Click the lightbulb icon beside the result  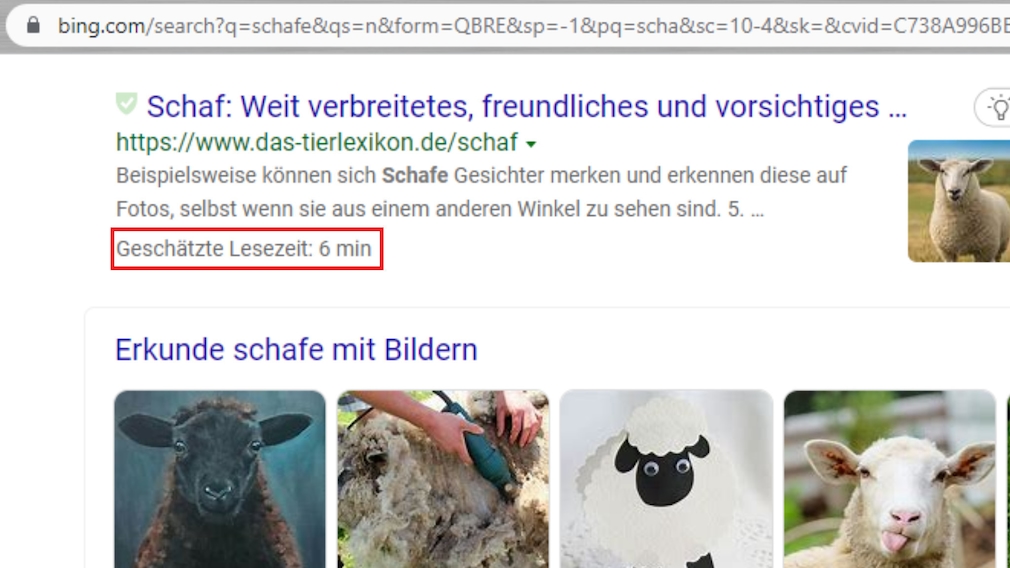pyautogui.click(x=997, y=108)
